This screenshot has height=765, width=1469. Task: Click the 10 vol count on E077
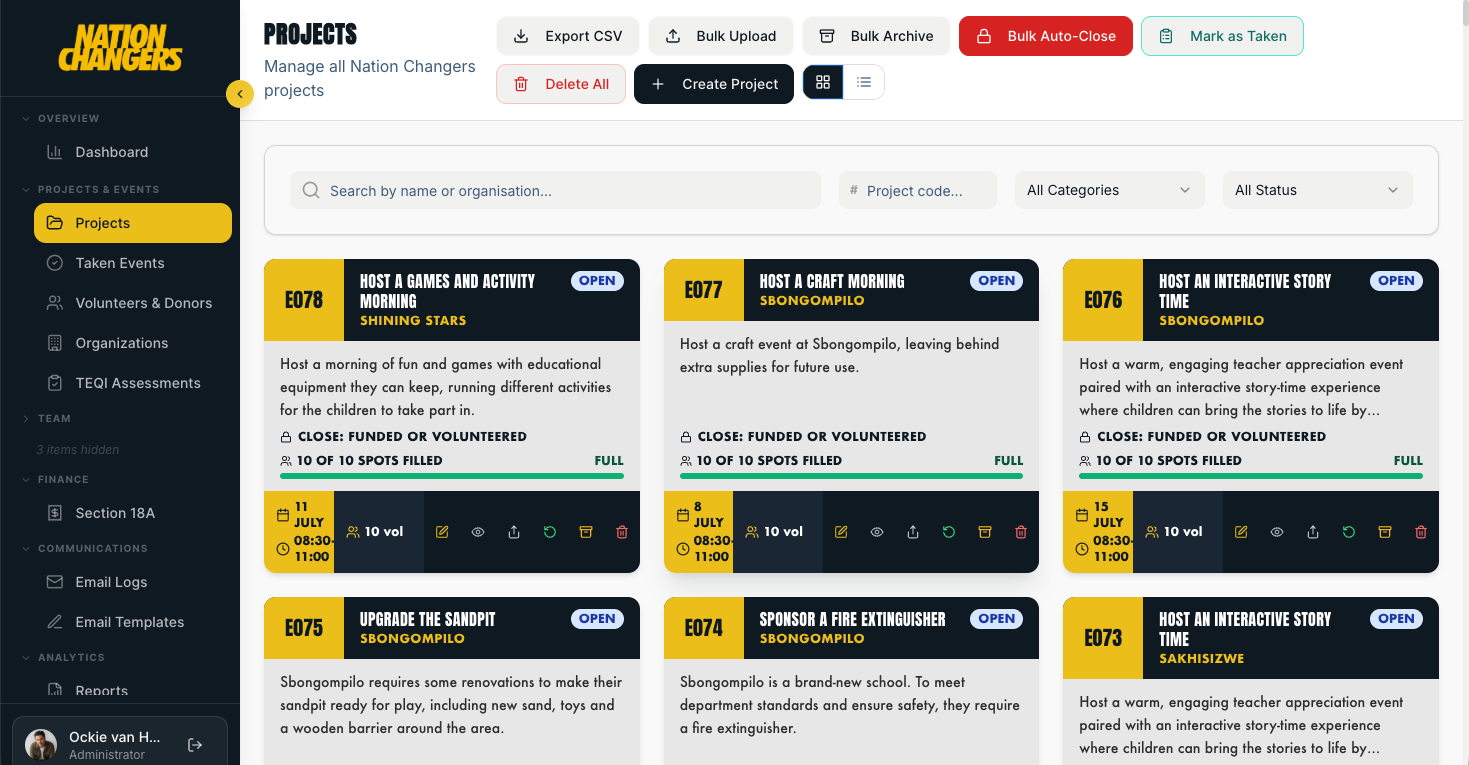[x=775, y=532]
